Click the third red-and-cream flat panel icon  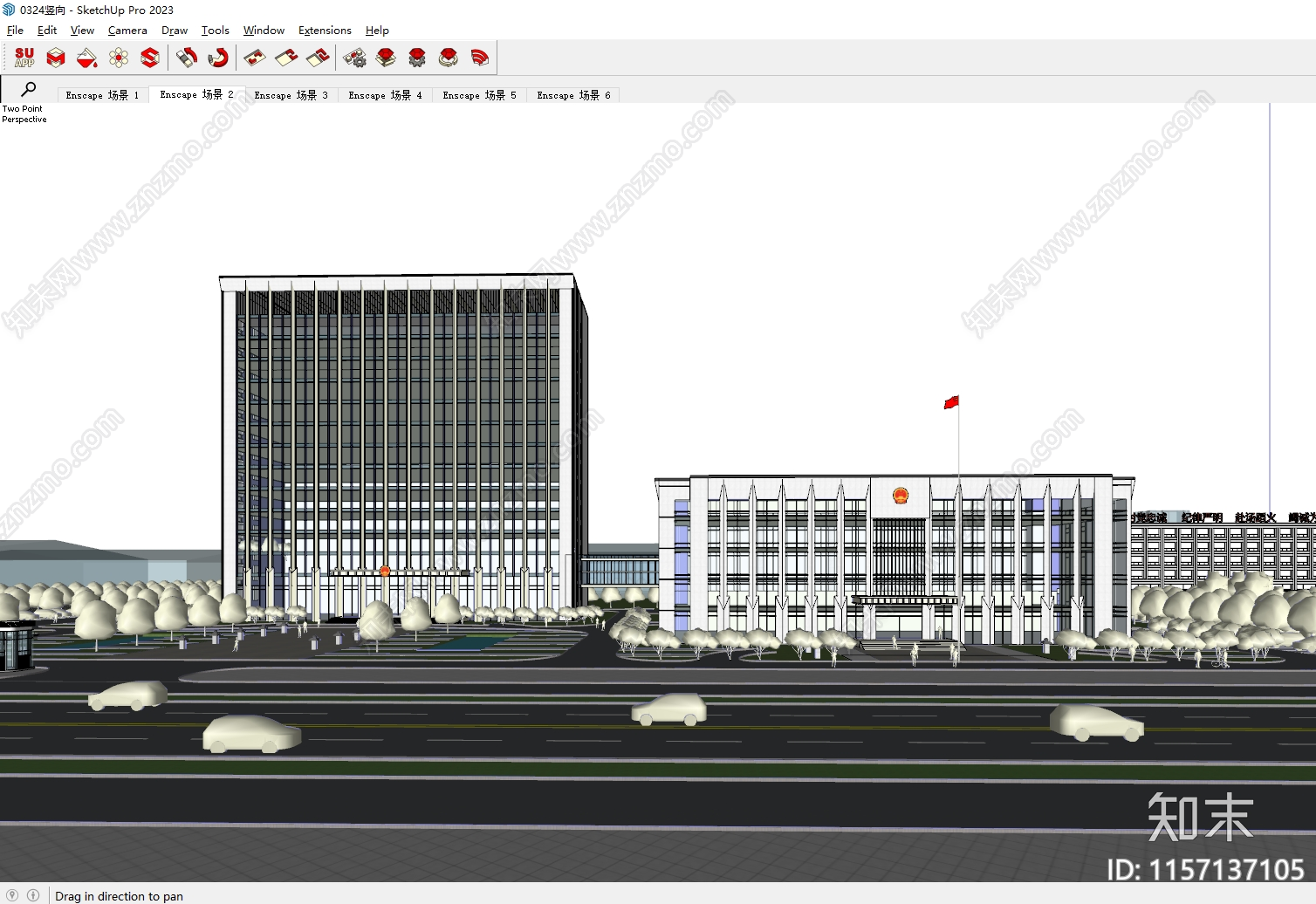318,58
